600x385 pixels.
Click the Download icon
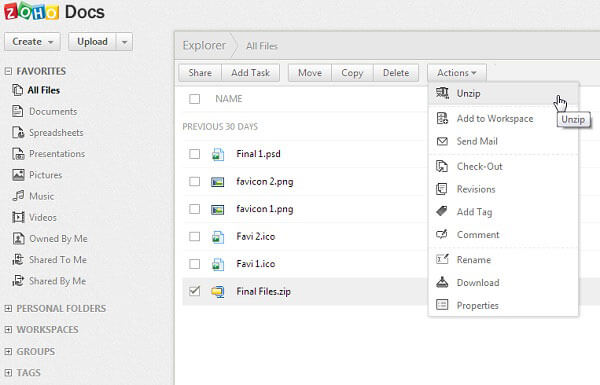tap(442, 282)
